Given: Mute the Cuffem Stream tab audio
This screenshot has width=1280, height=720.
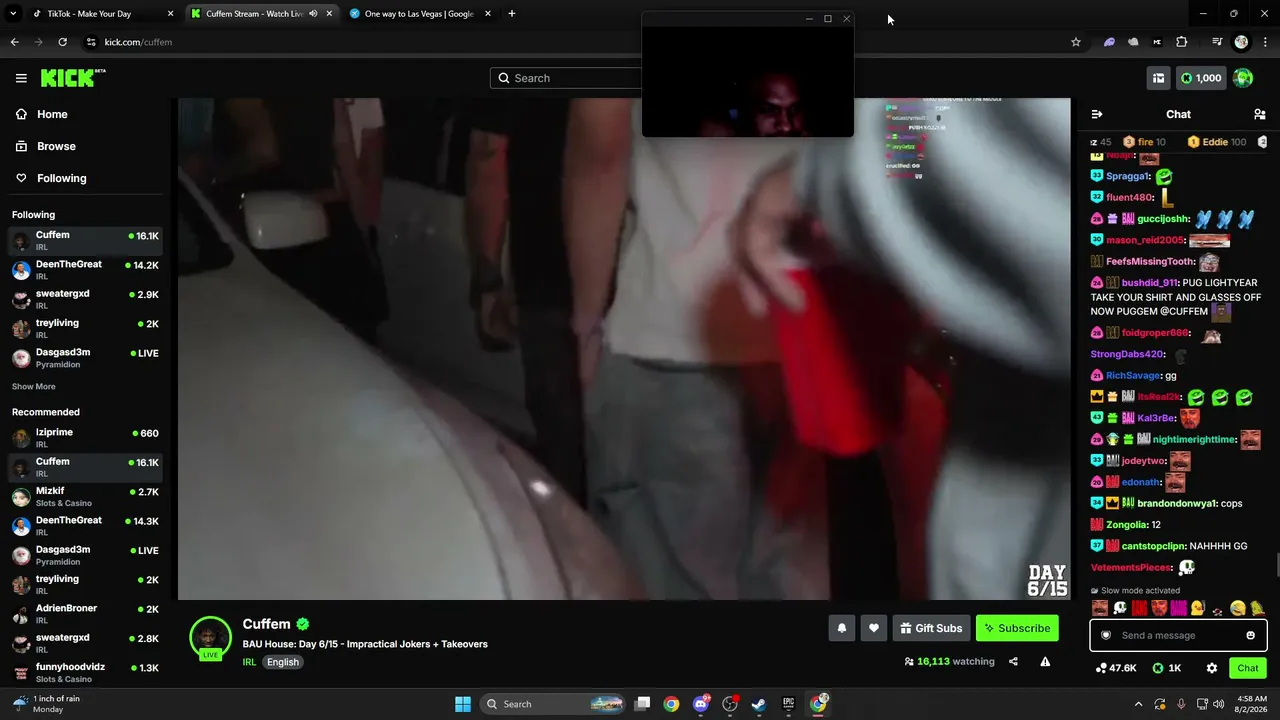Looking at the screenshot, I should (x=313, y=14).
